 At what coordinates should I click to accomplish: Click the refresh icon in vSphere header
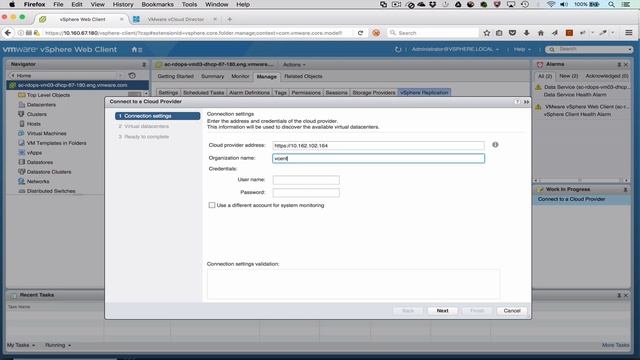click(x=398, y=49)
